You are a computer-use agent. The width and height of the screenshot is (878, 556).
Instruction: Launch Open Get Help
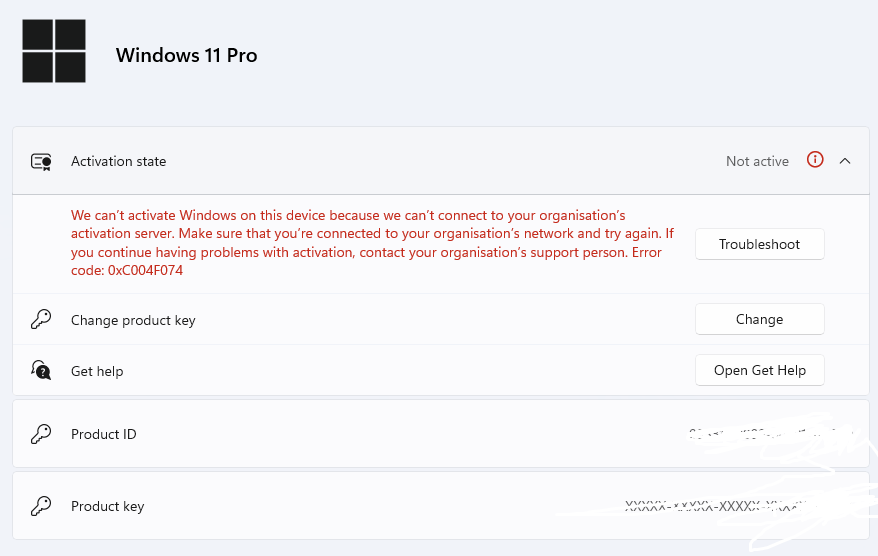[x=759, y=370]
